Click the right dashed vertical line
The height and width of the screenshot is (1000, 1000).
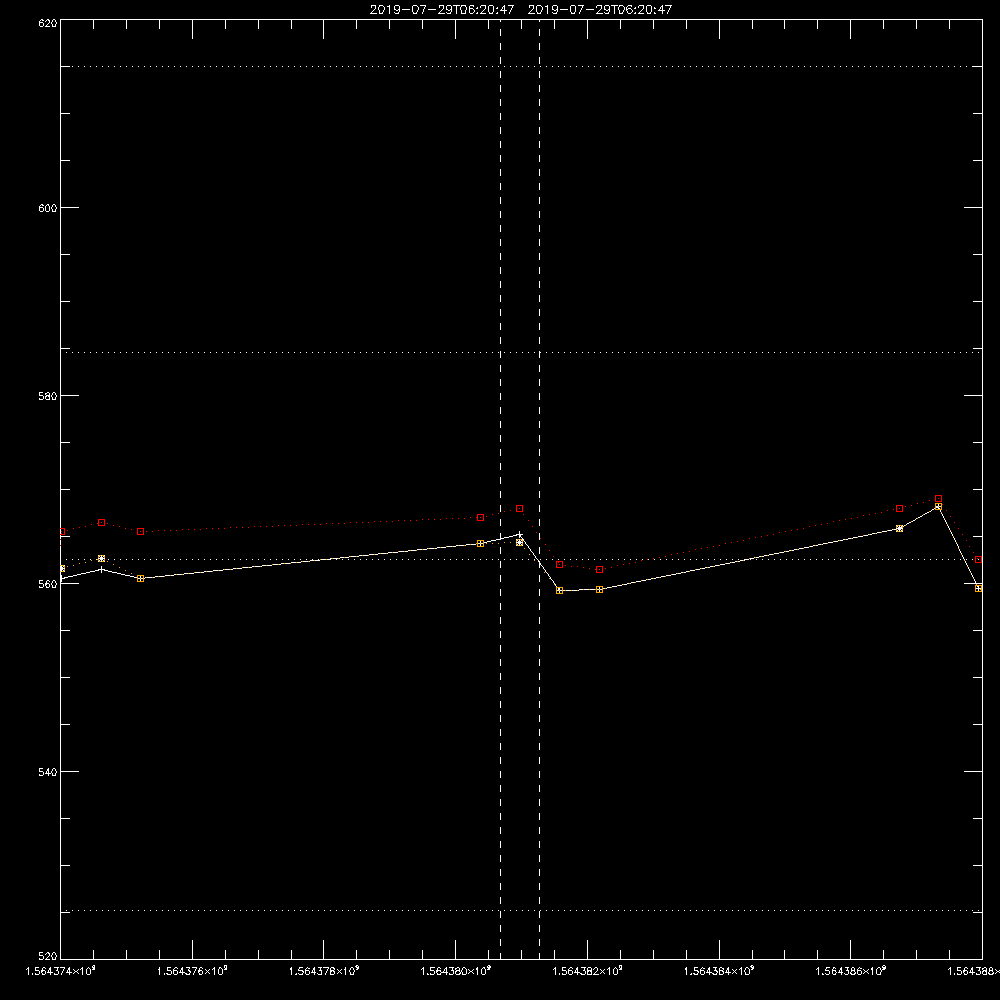pyautogui.click(x=540, y=489)
